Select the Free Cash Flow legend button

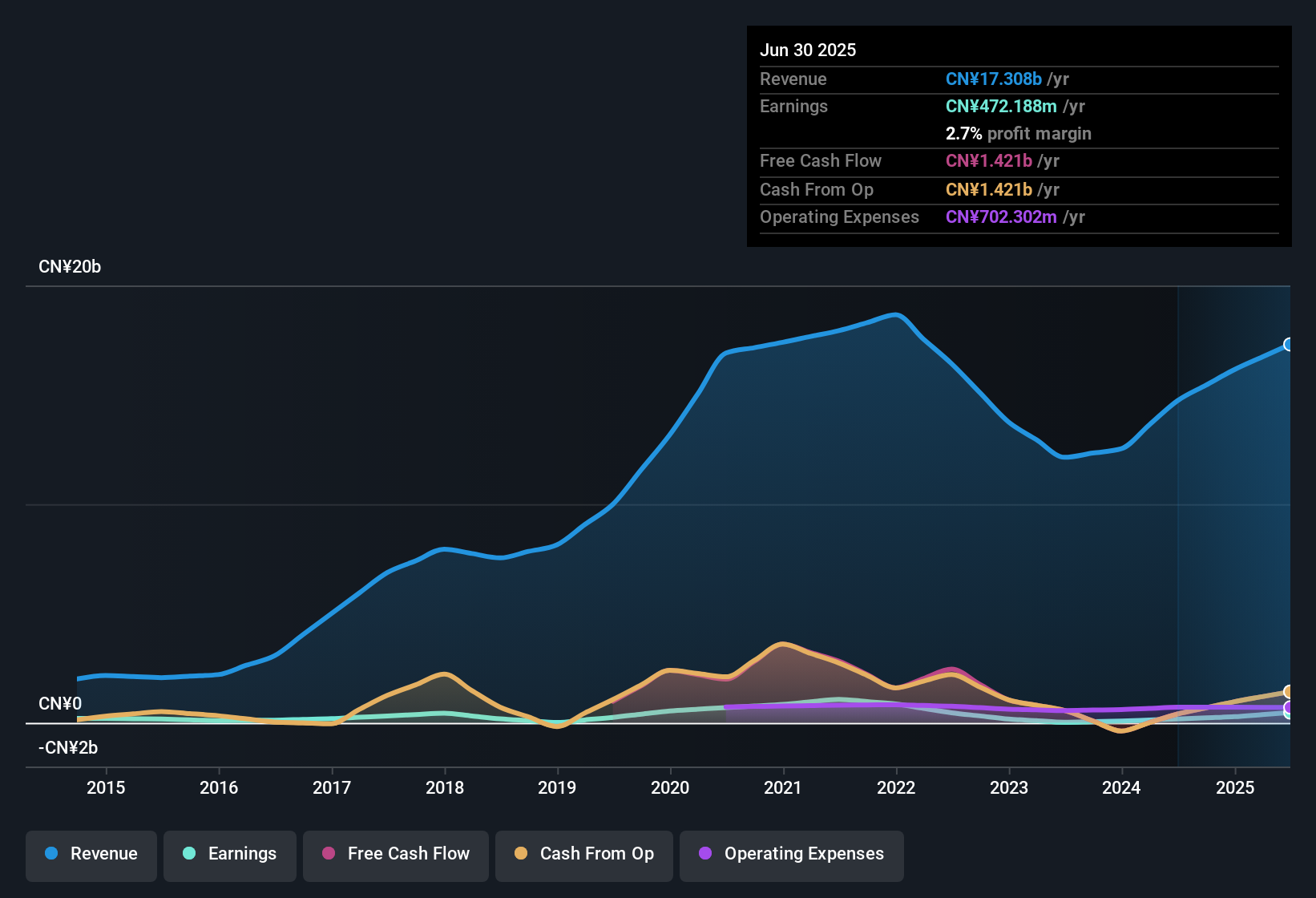[x=395, y=853]
